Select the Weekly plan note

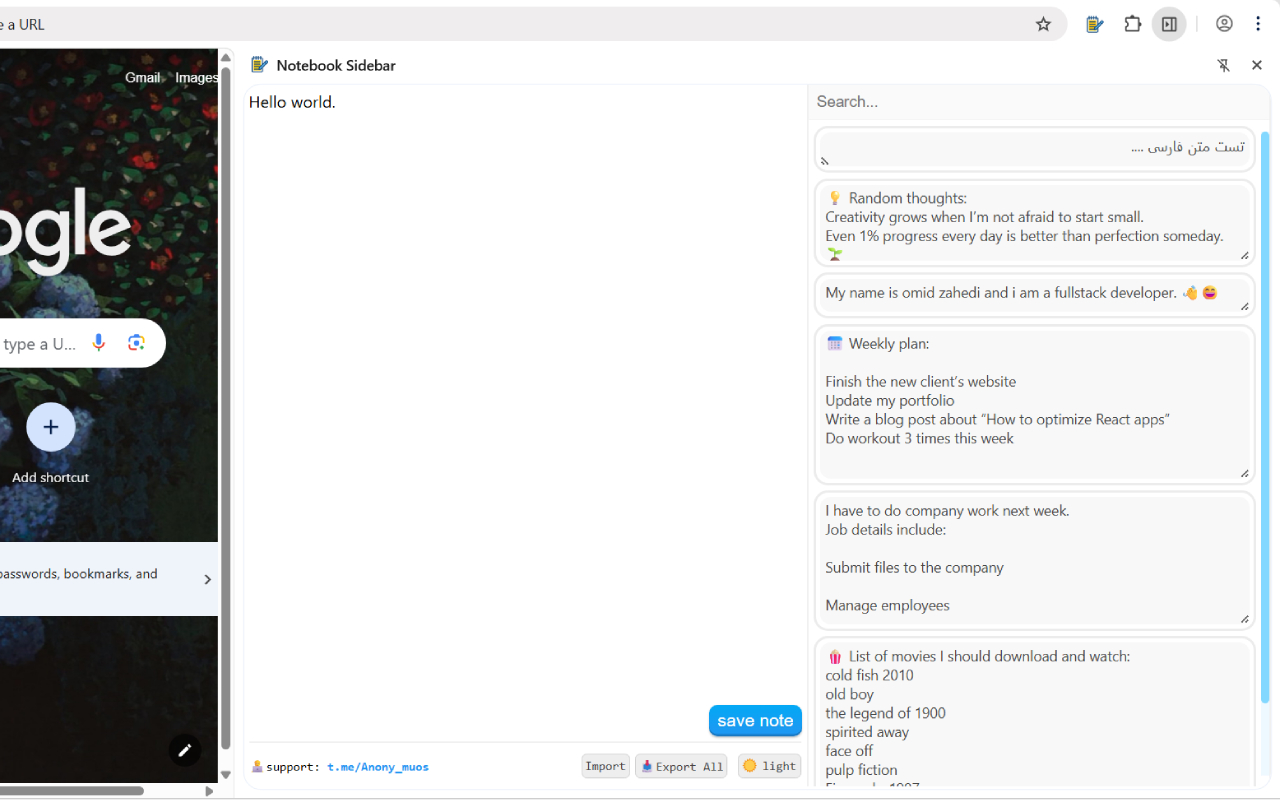1034,405
